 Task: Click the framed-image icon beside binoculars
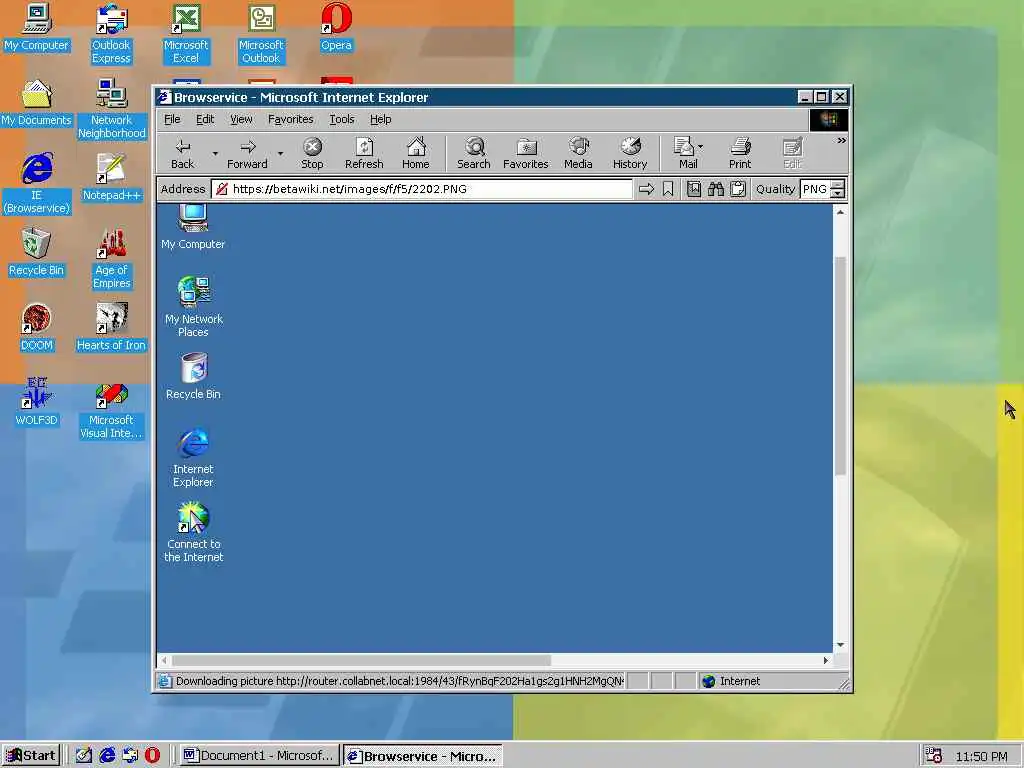tap(694, 189)
